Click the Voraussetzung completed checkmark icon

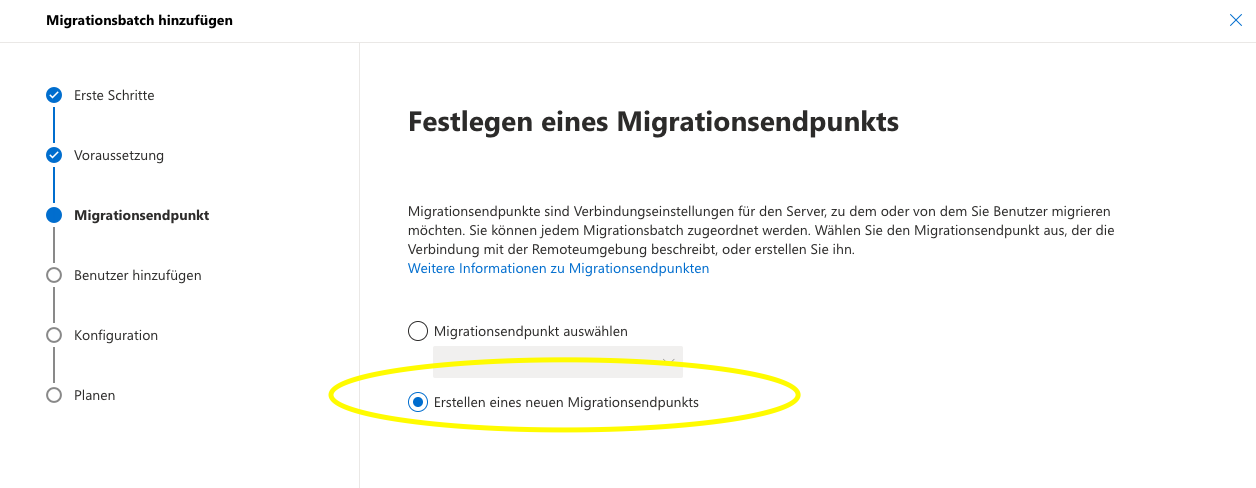[x=54, y=155]
